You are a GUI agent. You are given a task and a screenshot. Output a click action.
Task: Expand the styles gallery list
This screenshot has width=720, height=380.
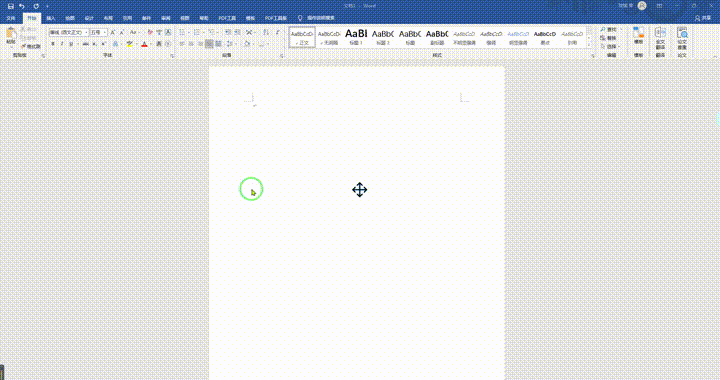(589, 45)
